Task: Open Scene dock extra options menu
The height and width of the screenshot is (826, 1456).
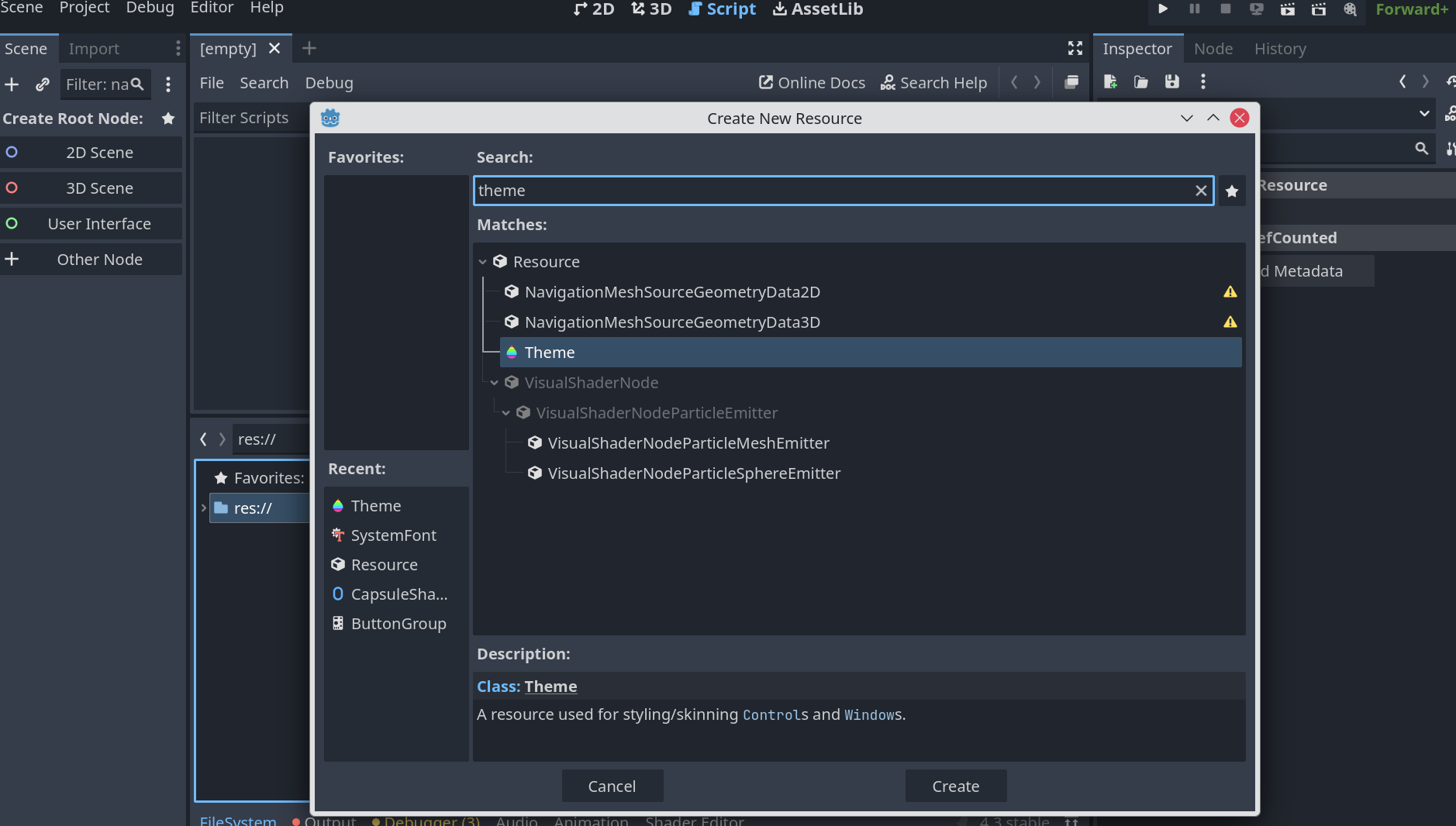Action: (168, 84)
